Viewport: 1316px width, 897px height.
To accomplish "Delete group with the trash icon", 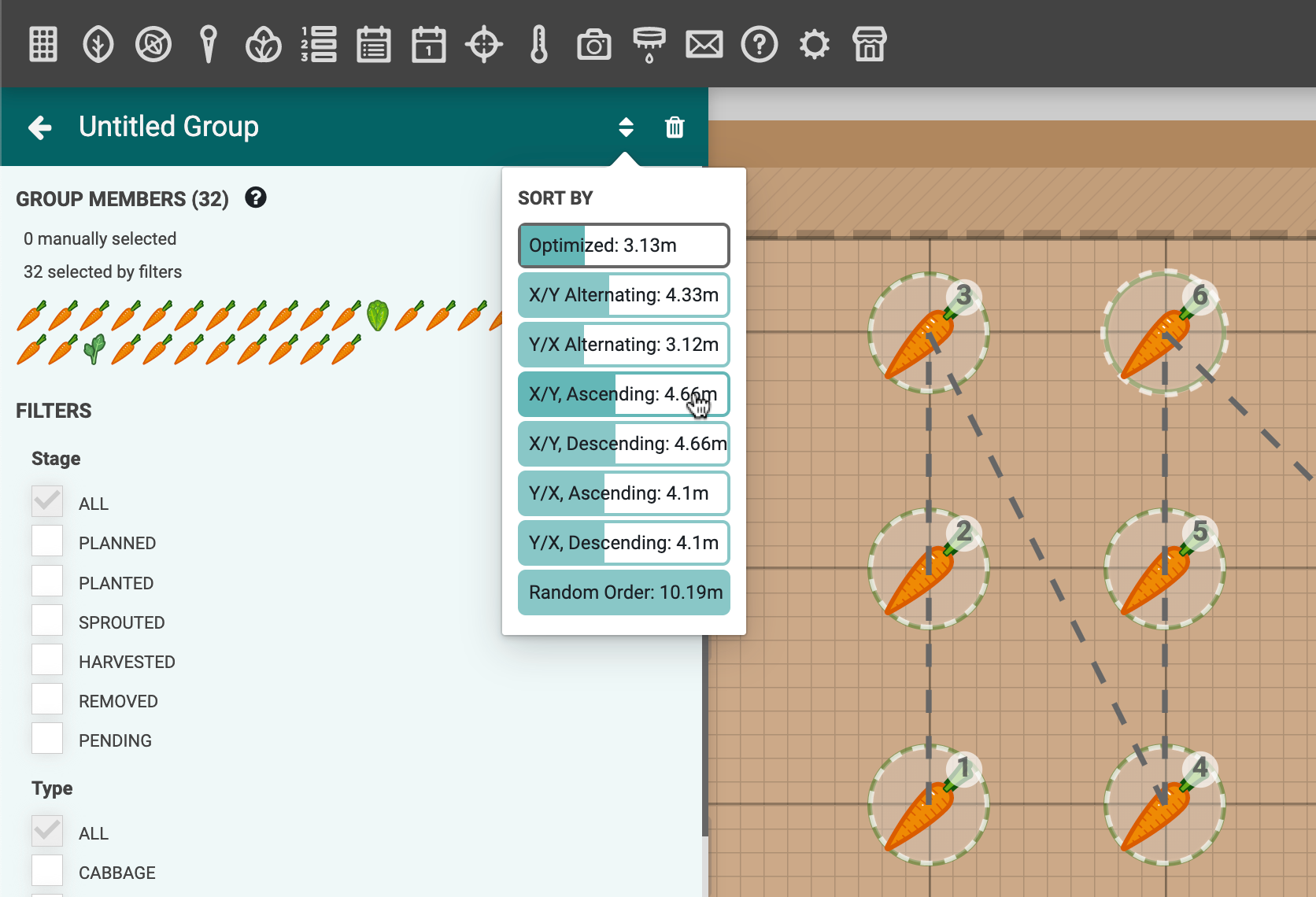I will 675,127.
